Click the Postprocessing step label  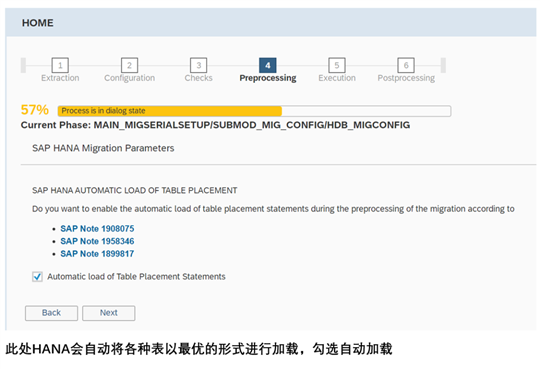point(406,78)
